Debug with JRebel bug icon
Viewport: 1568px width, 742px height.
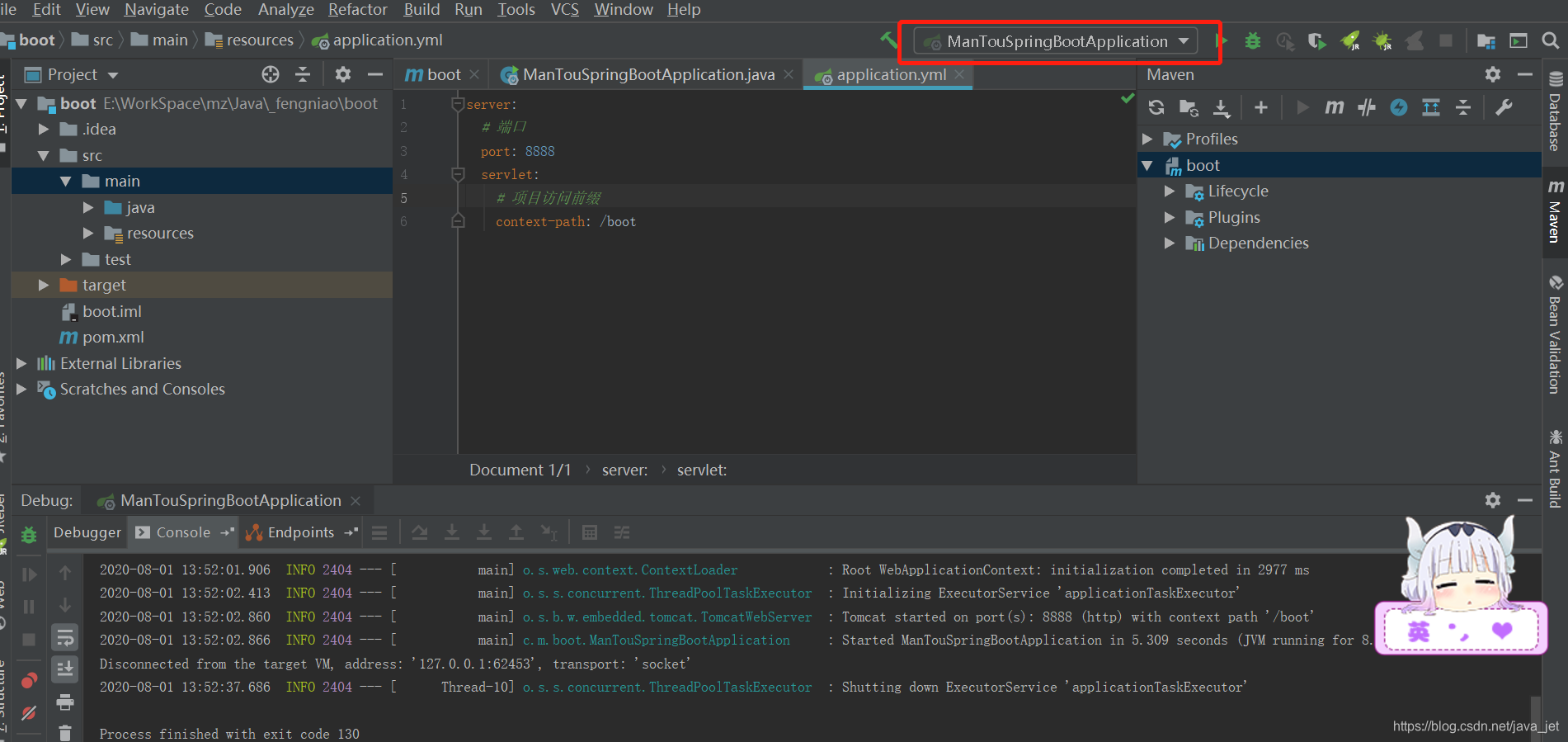coord(1382,40)
